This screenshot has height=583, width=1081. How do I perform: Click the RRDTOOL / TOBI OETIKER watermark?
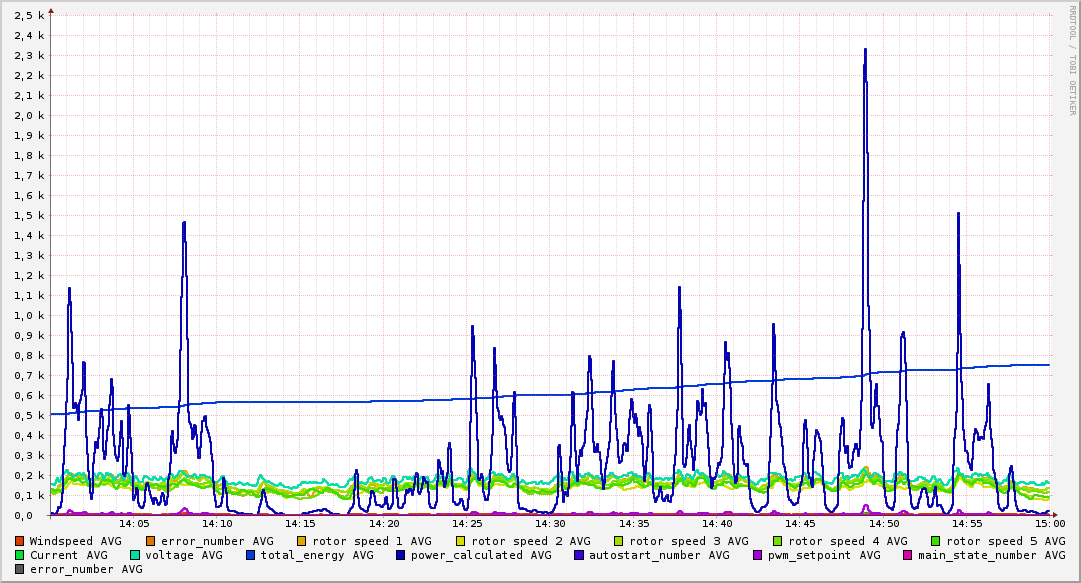tap(1072, 61)
